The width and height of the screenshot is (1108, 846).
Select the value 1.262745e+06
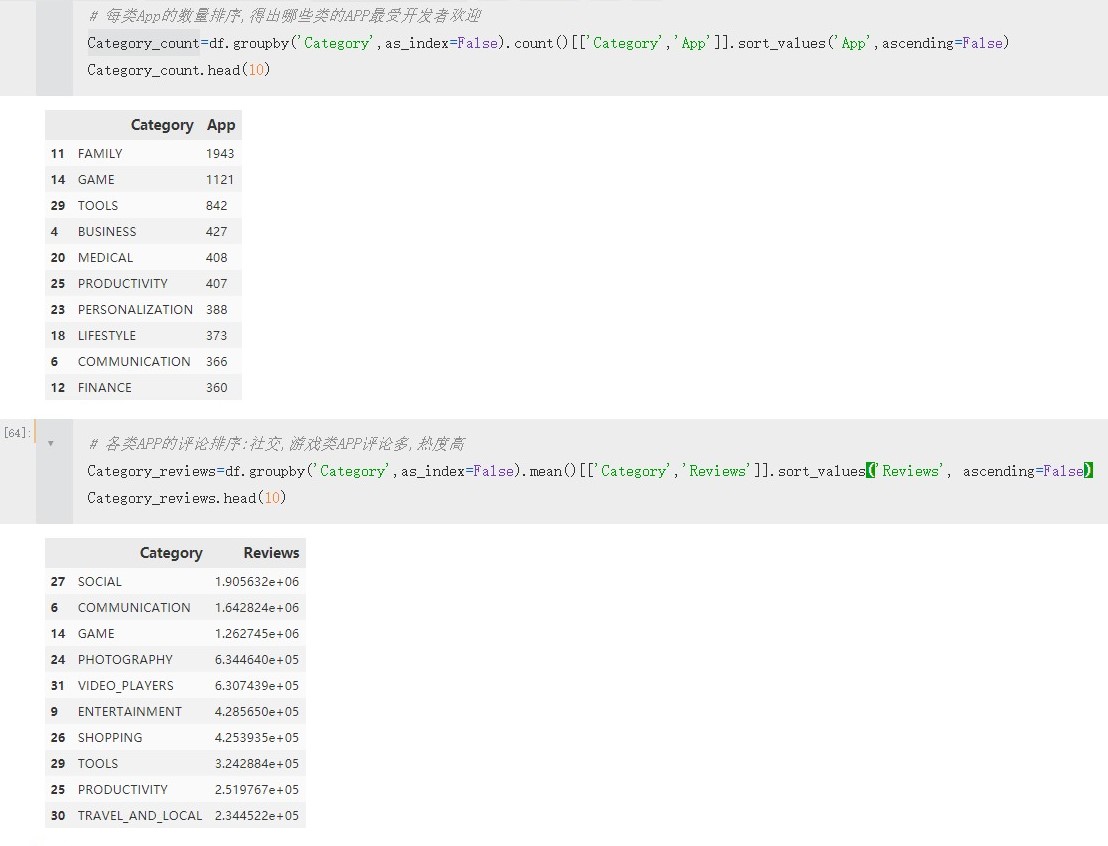(257, 634)
